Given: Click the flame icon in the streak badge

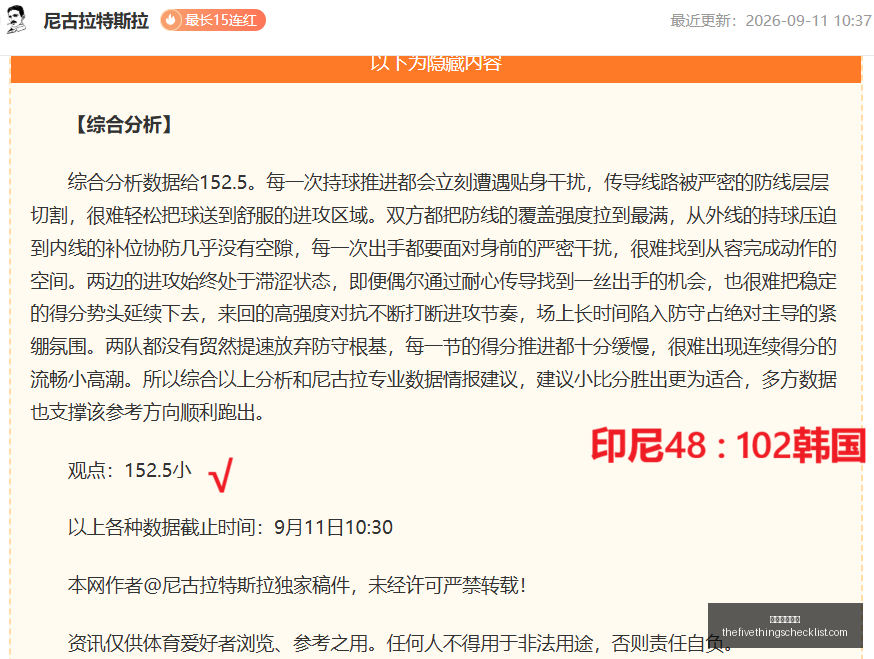Looking at the screenshot, I should pos(171,20).
